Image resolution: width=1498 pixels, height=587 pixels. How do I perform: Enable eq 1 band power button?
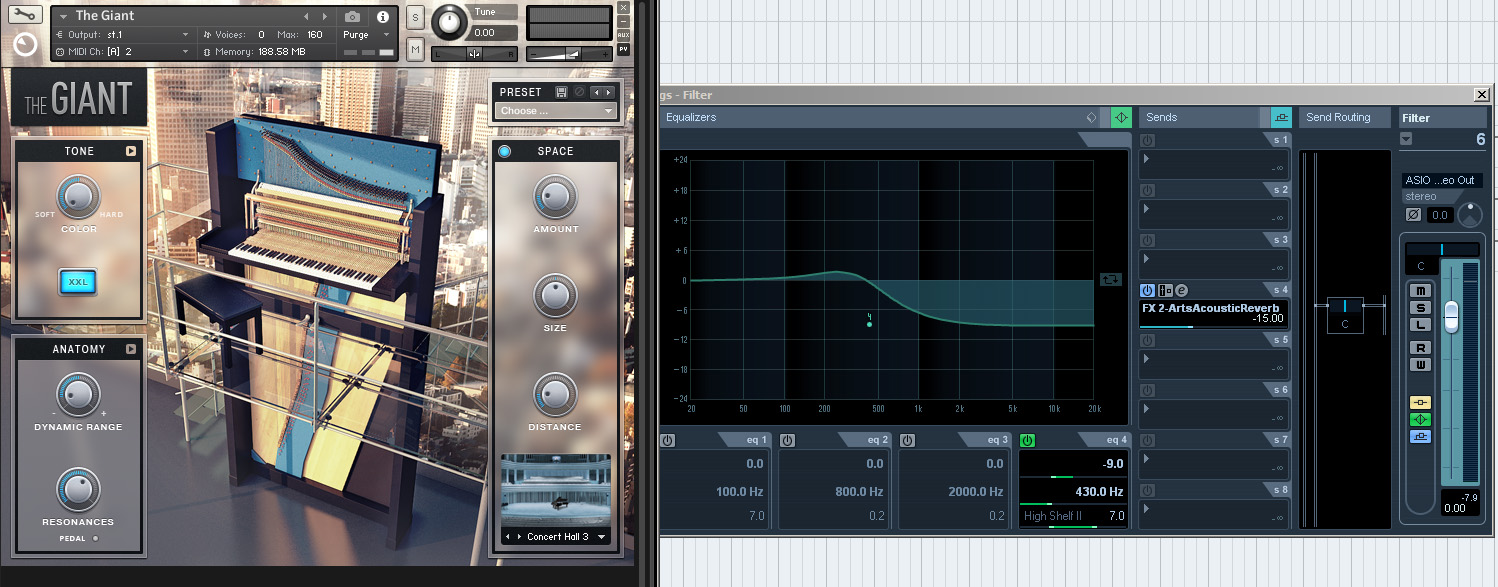(668, 440)
